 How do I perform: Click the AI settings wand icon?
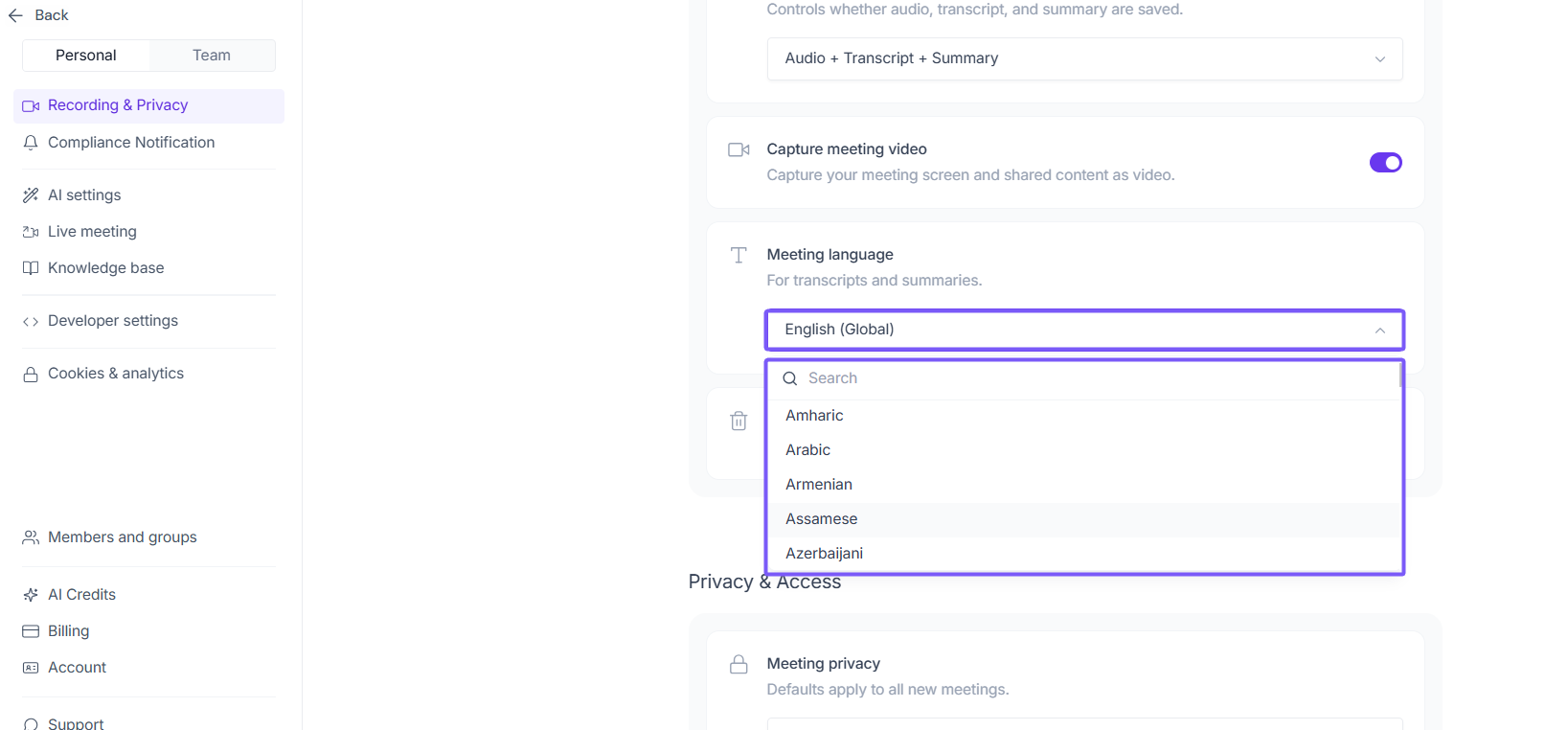tap(31, 195)
